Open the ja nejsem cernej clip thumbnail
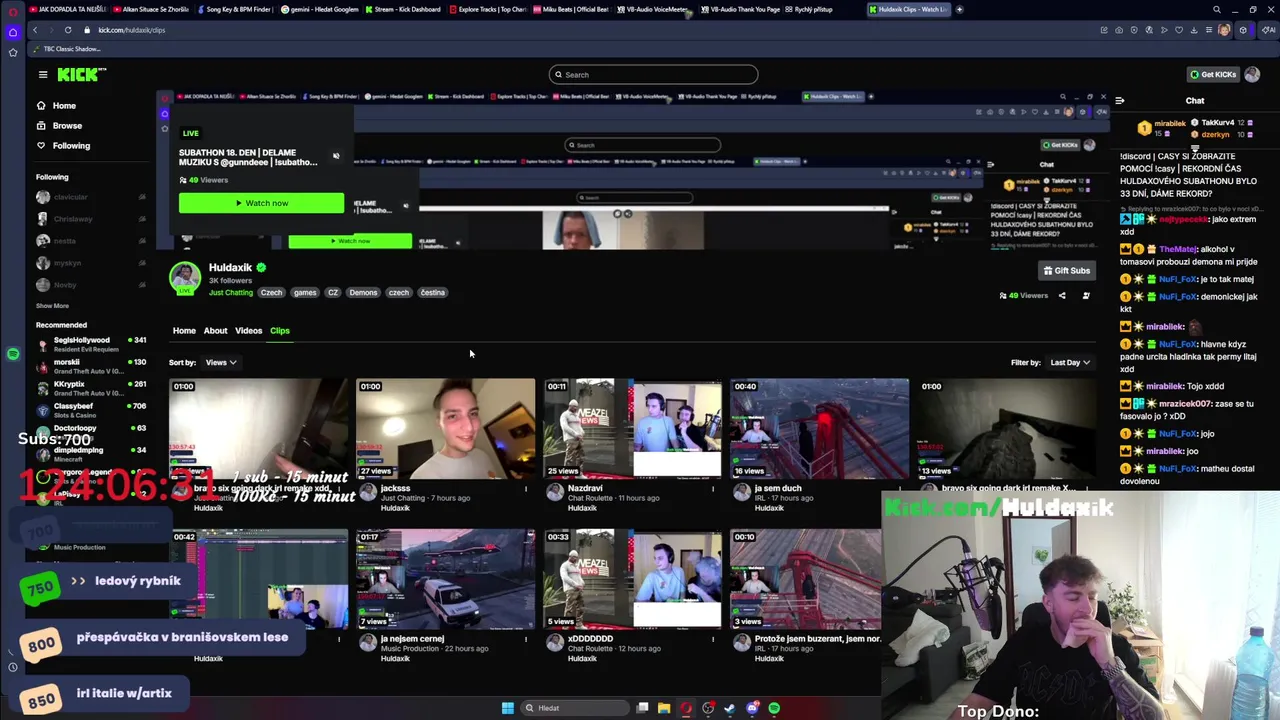The width and height of the screenshot is (1280, 720). point(445,579)
